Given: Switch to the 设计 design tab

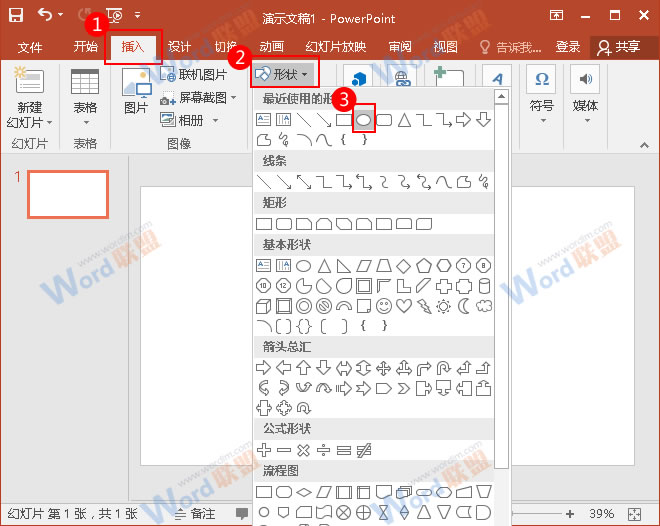Looking at the screenshot, I should [x=179, y=47].
